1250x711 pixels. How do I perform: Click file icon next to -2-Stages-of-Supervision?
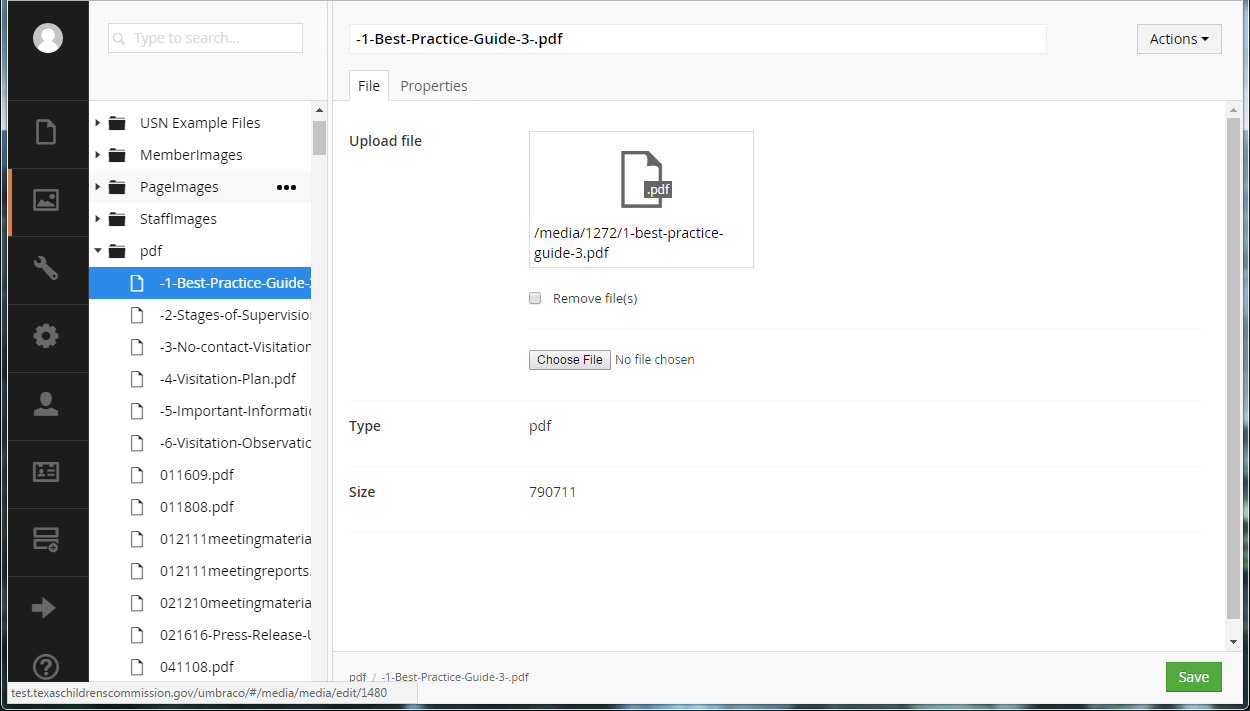click(x=138, y=315)
